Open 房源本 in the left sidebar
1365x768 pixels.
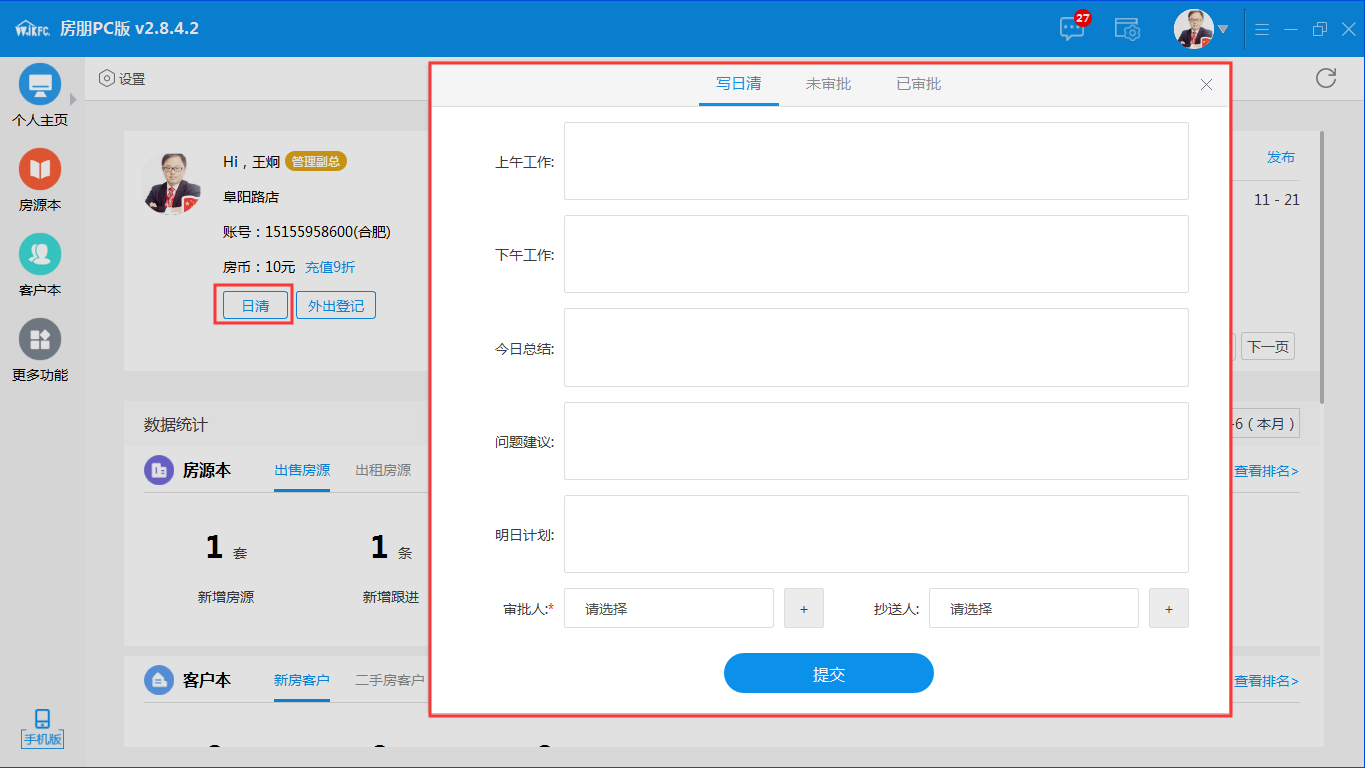[x=40, y=181]
